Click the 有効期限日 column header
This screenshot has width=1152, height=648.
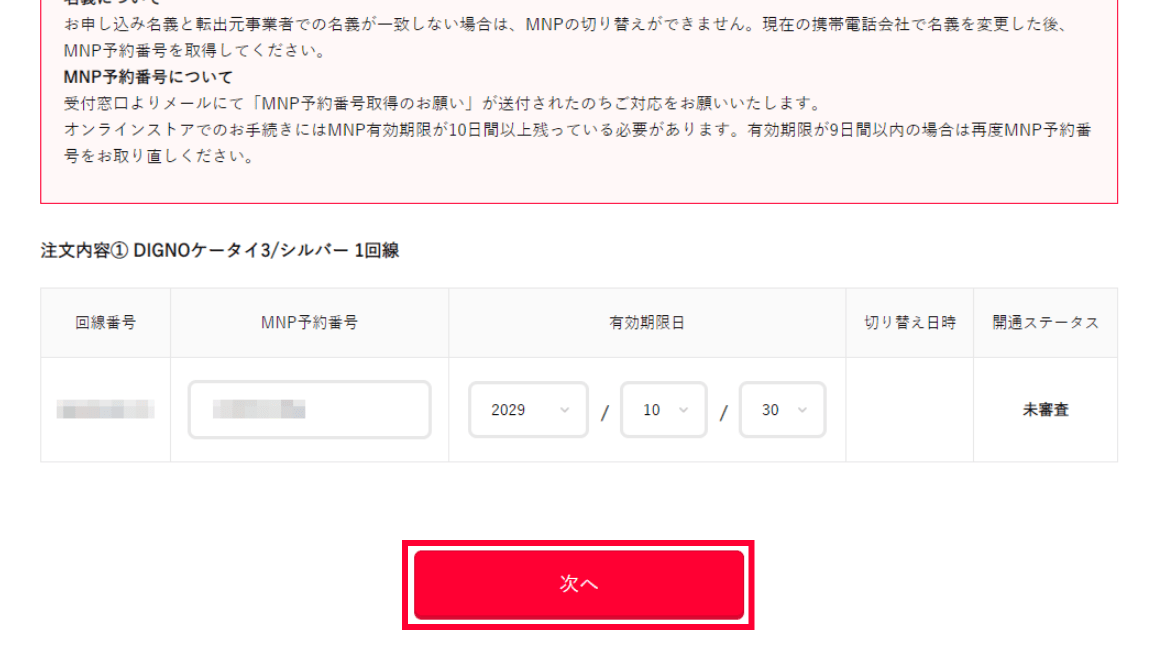pyautogui.click(x=647, y=323)
